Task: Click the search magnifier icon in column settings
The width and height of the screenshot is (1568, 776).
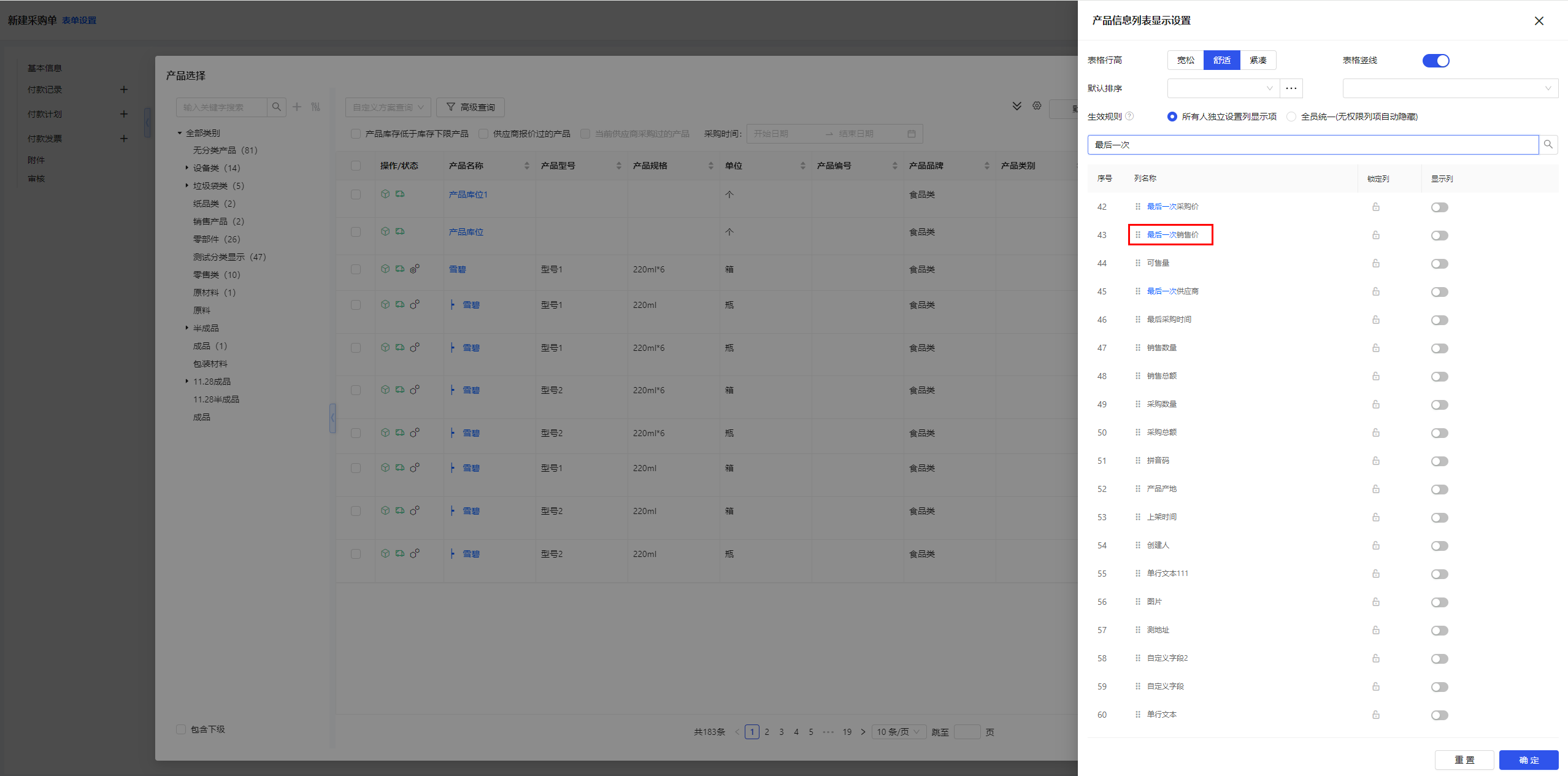Action: coord(1548,145)
